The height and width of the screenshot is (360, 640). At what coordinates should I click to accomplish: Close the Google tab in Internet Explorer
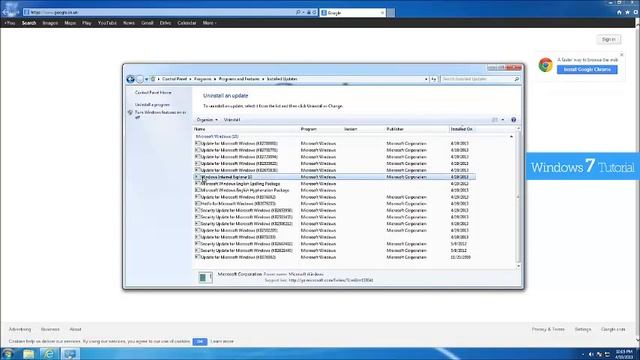click(x=382, y=13)
